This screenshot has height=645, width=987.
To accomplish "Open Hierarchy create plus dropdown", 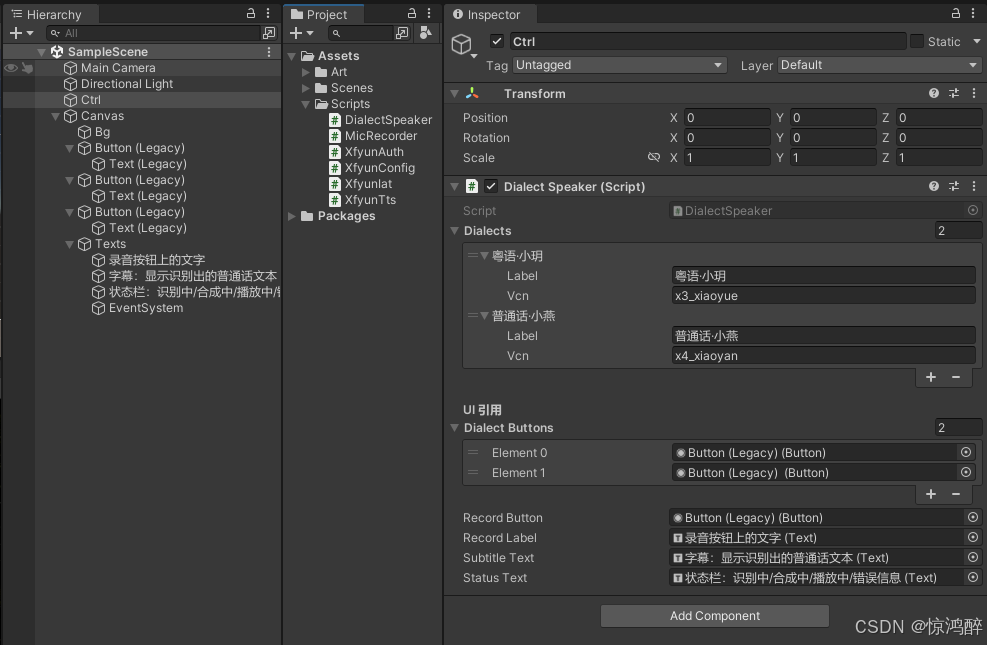I will 21,33.
